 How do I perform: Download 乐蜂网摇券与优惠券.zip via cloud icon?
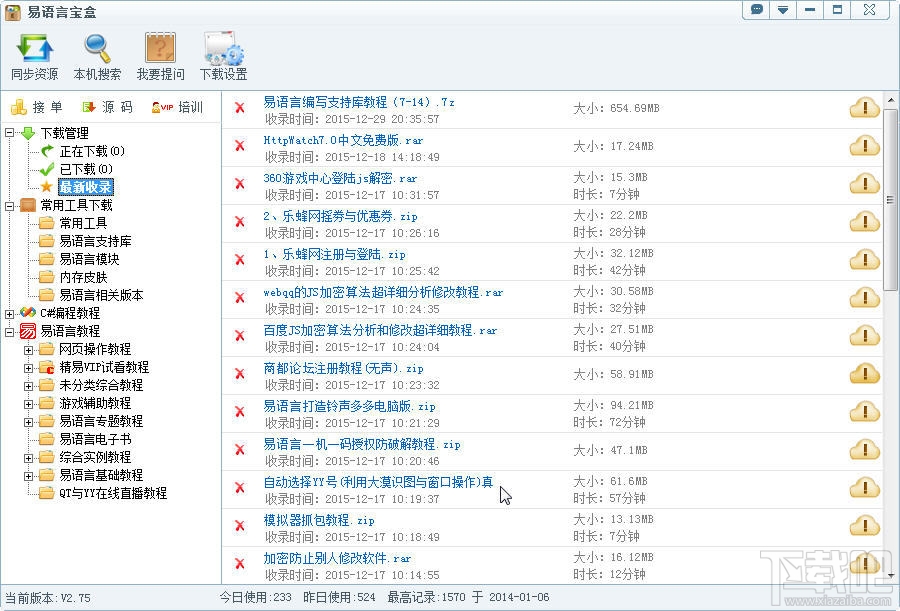coord(864,222)
